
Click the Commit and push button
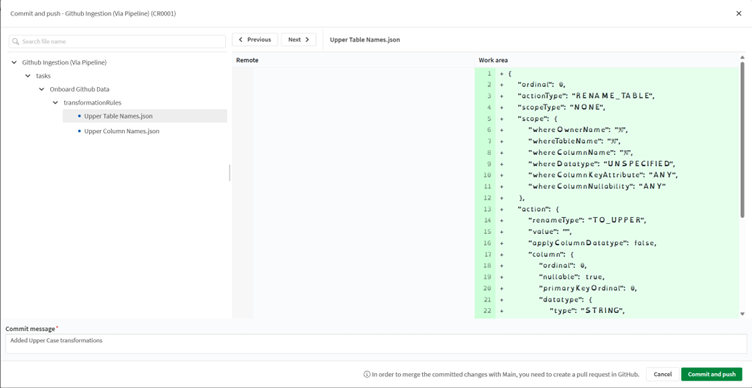[x=711, y=374]
